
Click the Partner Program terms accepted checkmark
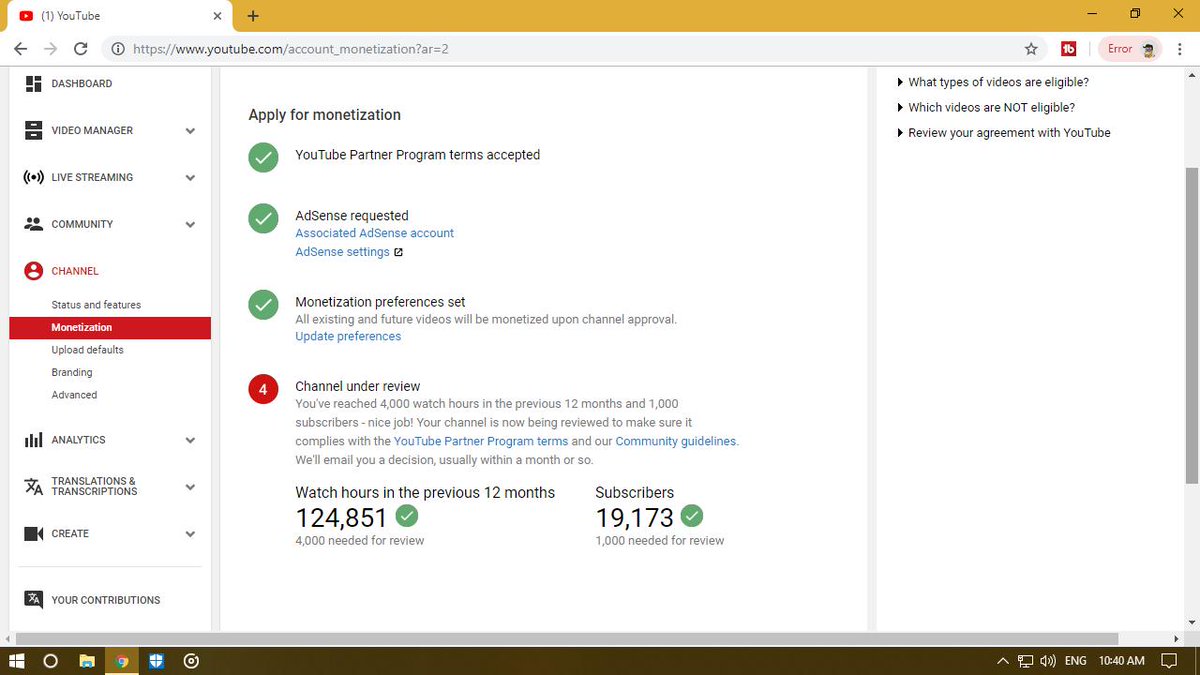point(263,157)
